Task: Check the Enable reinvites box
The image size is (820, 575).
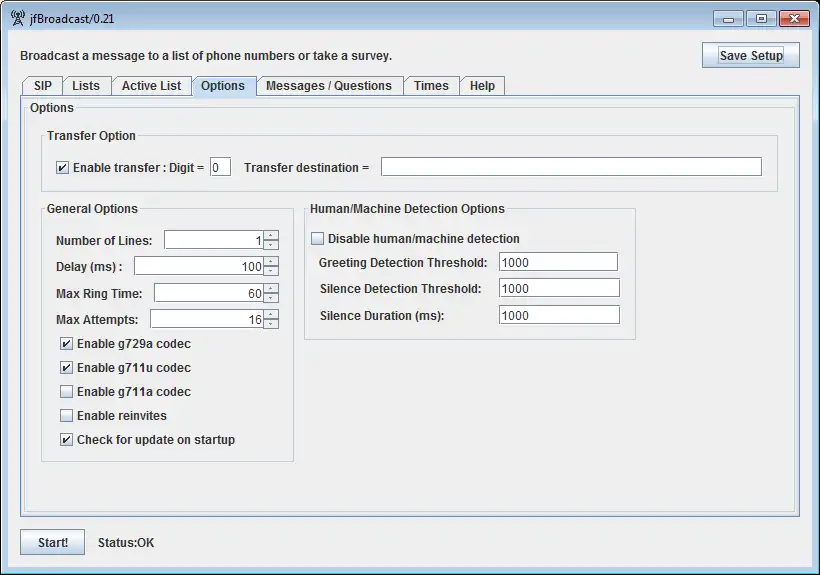Action: pos(66,416)
